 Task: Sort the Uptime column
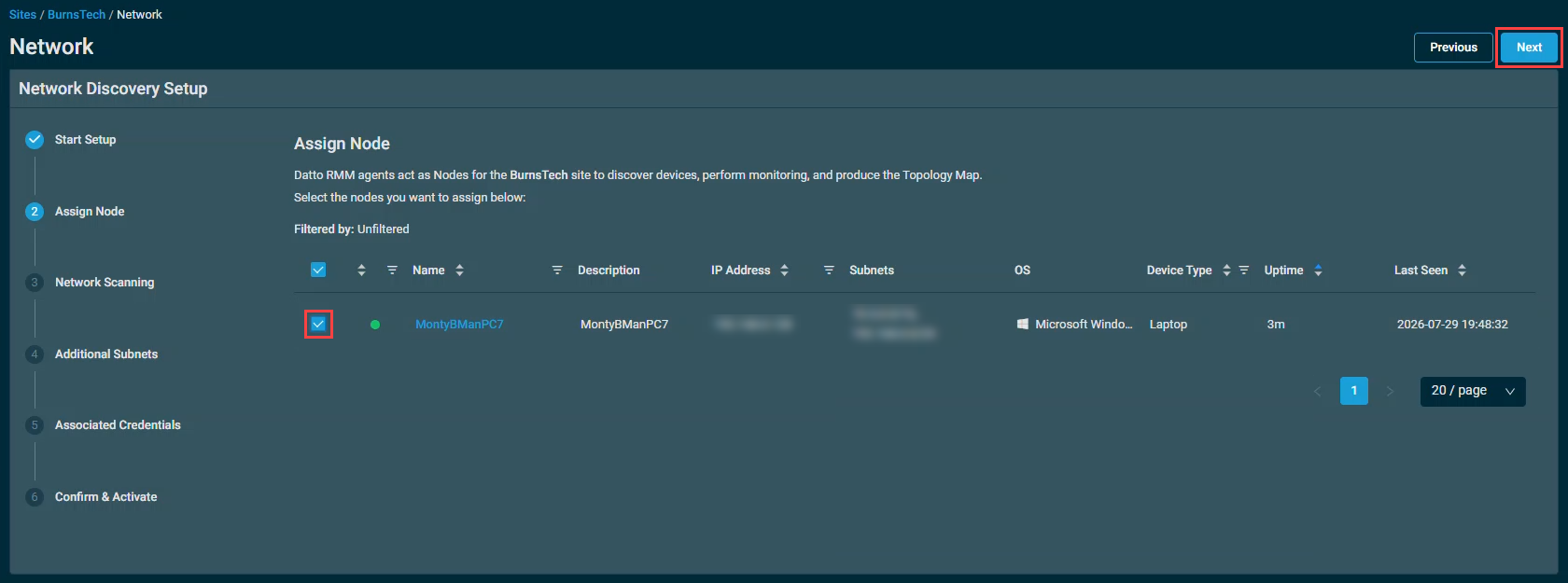1318,271
